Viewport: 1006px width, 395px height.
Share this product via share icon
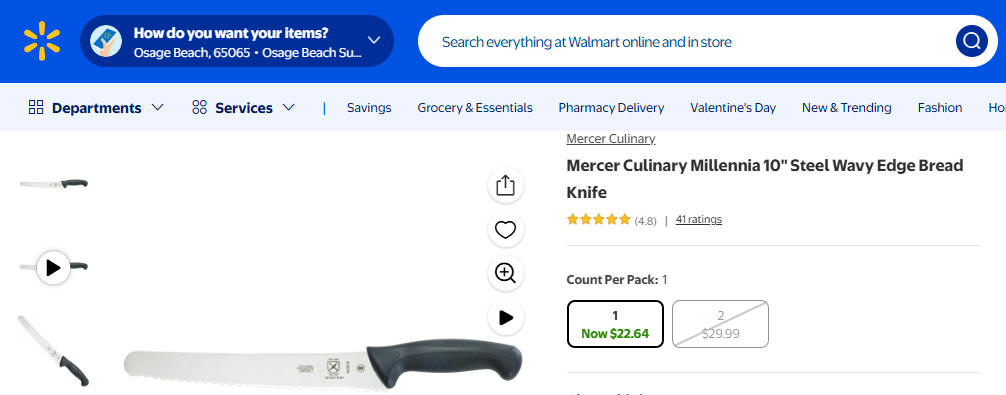click(506, 186)
